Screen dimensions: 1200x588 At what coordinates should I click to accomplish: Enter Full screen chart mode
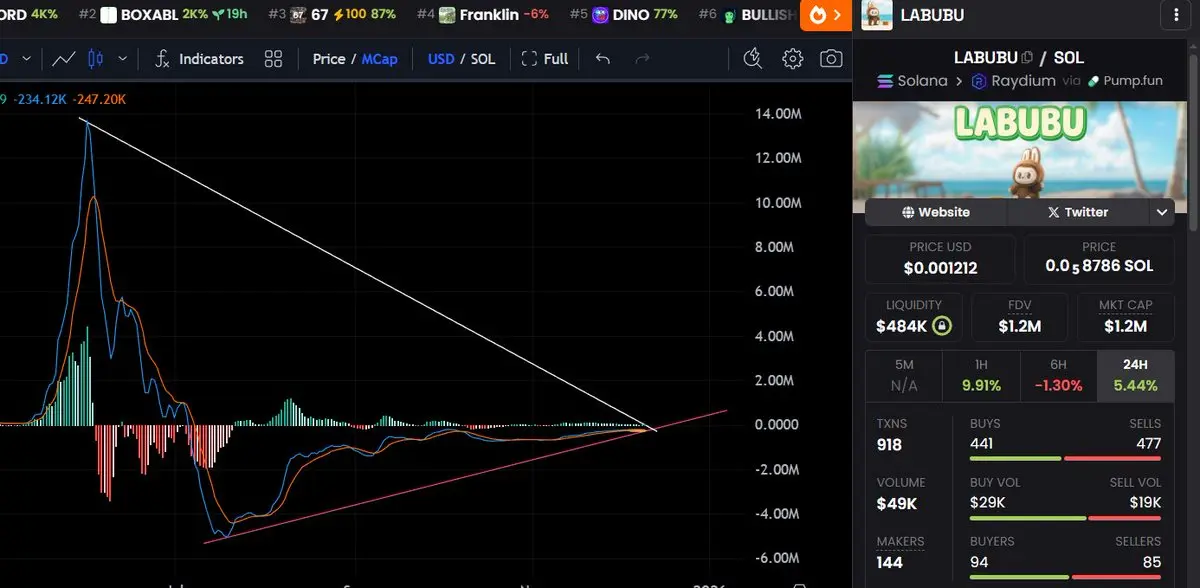[x=545, y=59]
